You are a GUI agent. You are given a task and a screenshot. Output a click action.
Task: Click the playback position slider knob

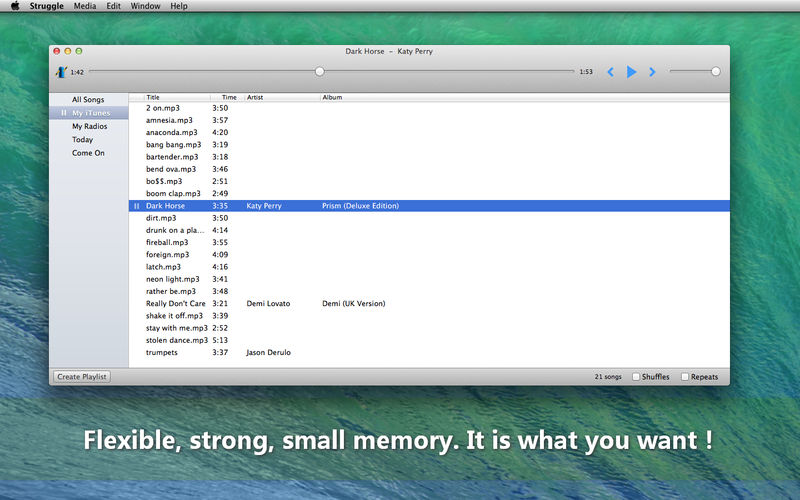(319, 71)
